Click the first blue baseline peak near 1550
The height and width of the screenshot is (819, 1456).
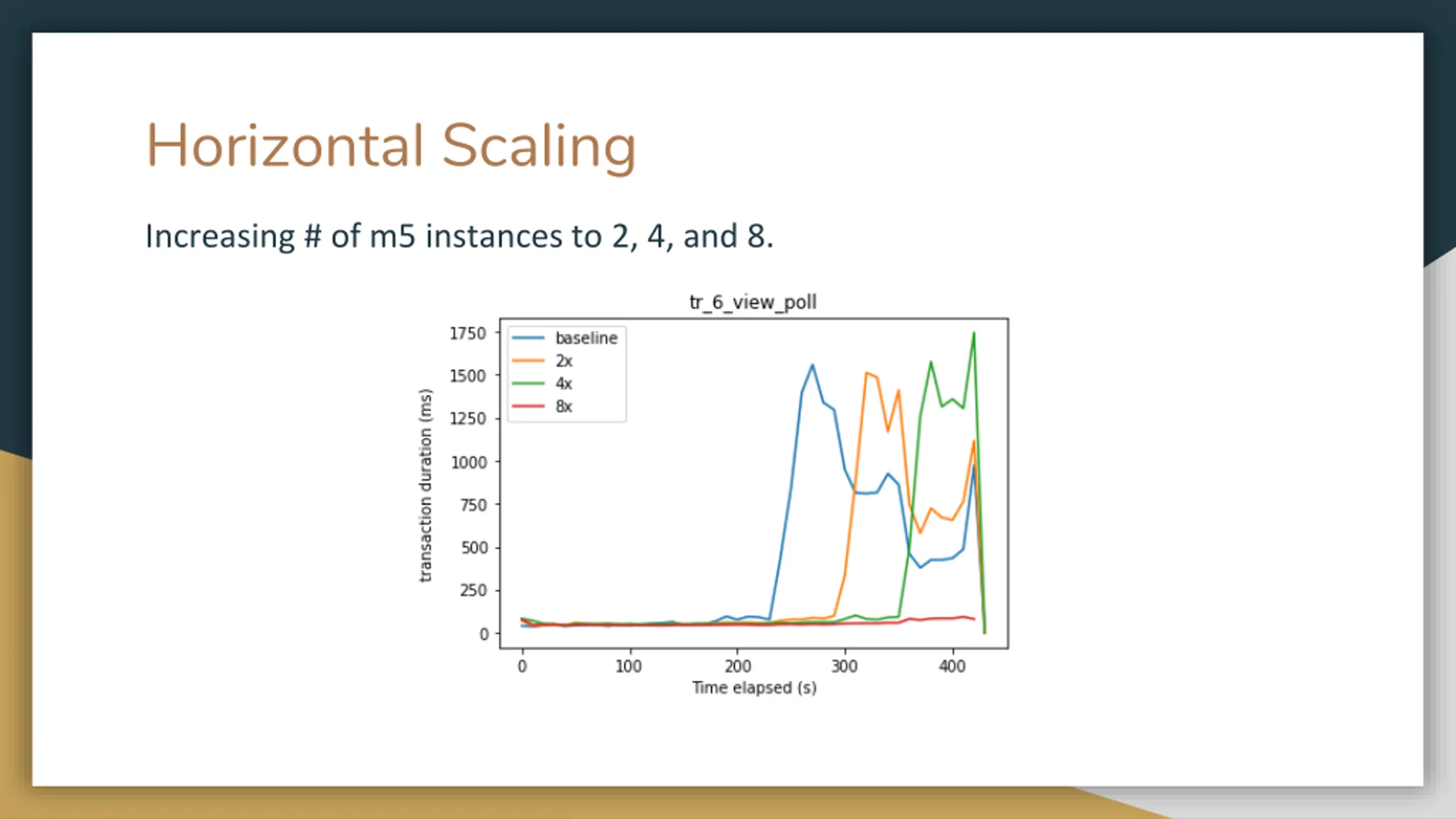tap(812, 365)
